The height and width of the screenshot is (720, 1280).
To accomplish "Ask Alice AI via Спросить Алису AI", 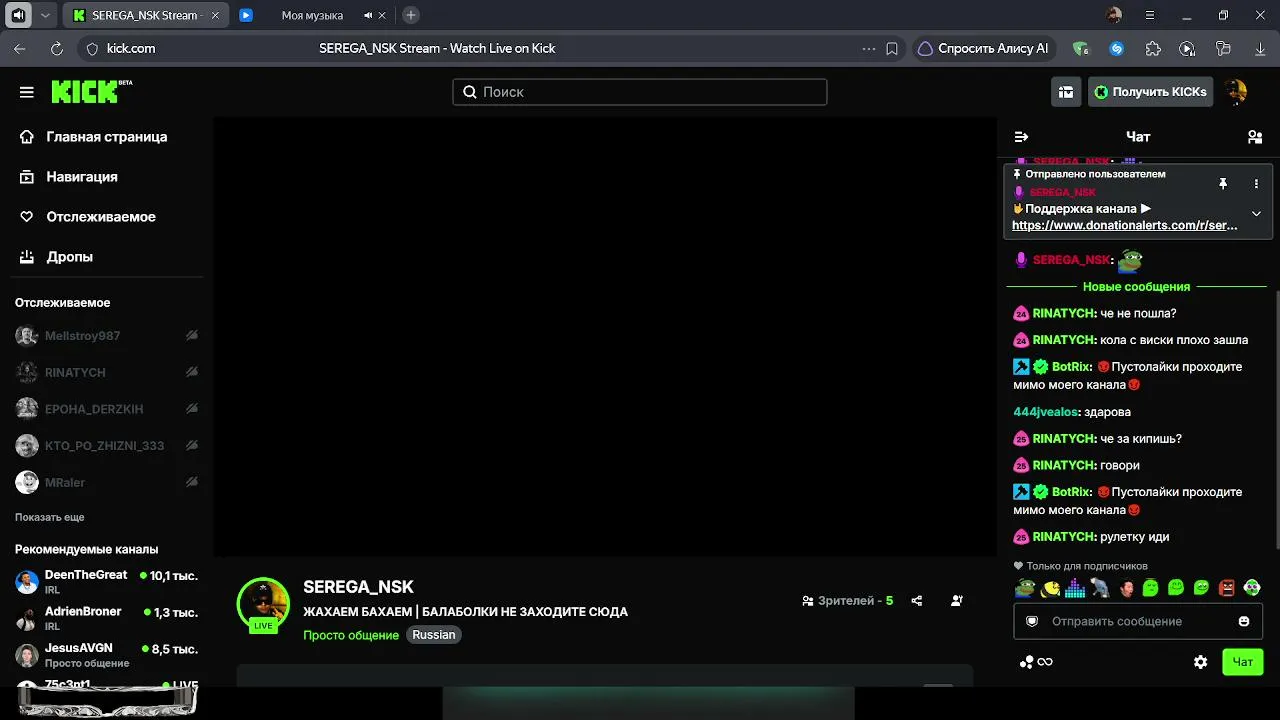I will tap(983, 48).
